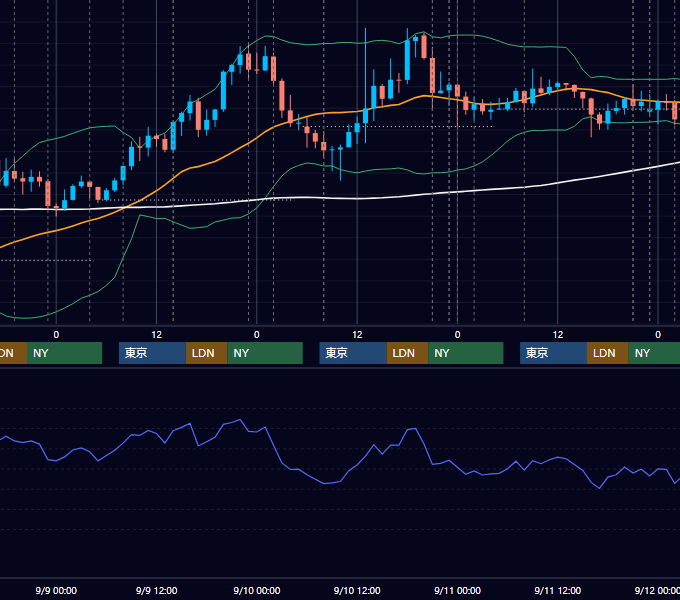Click hour label 12 above the 9/11 12:00 date

click(558, 335)
